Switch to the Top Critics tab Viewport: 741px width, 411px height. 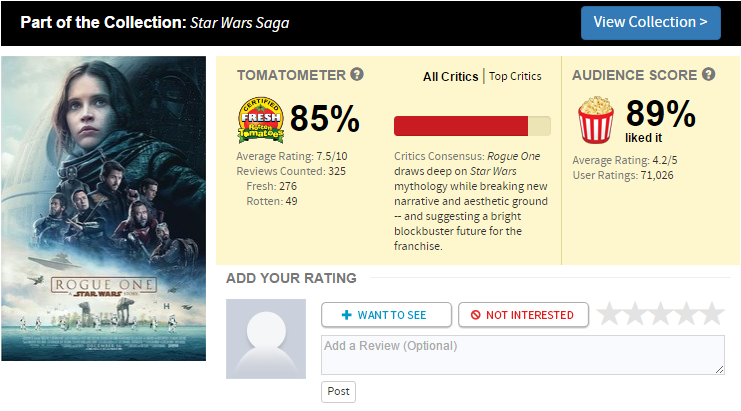[x=515, y=76]
